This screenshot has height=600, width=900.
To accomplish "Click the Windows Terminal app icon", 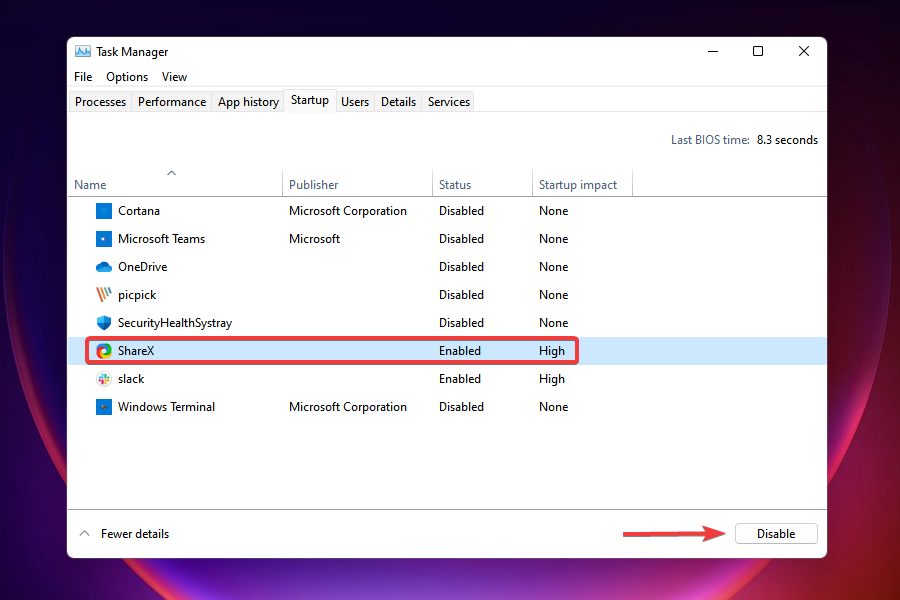I will [104, 407].
